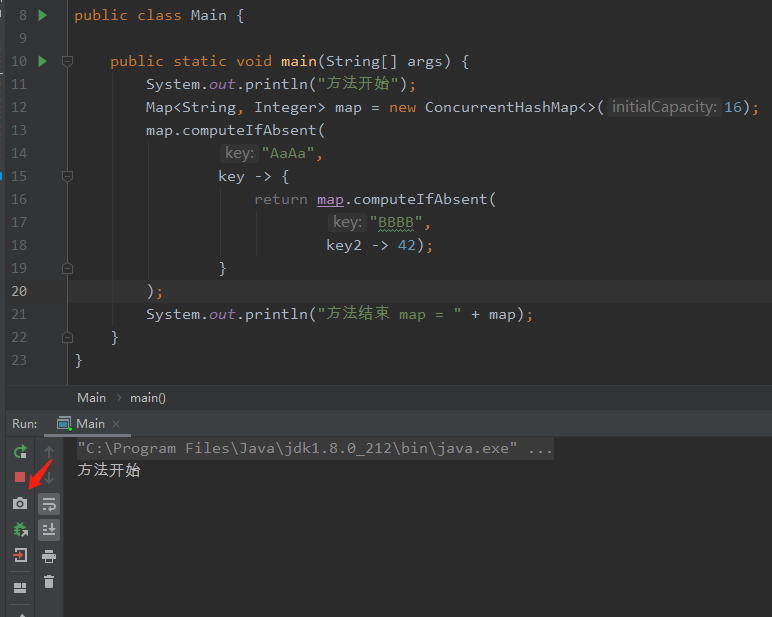Click main() in the breadcrumb bar
Screen dimensions: 772x617
pos(148,398)
